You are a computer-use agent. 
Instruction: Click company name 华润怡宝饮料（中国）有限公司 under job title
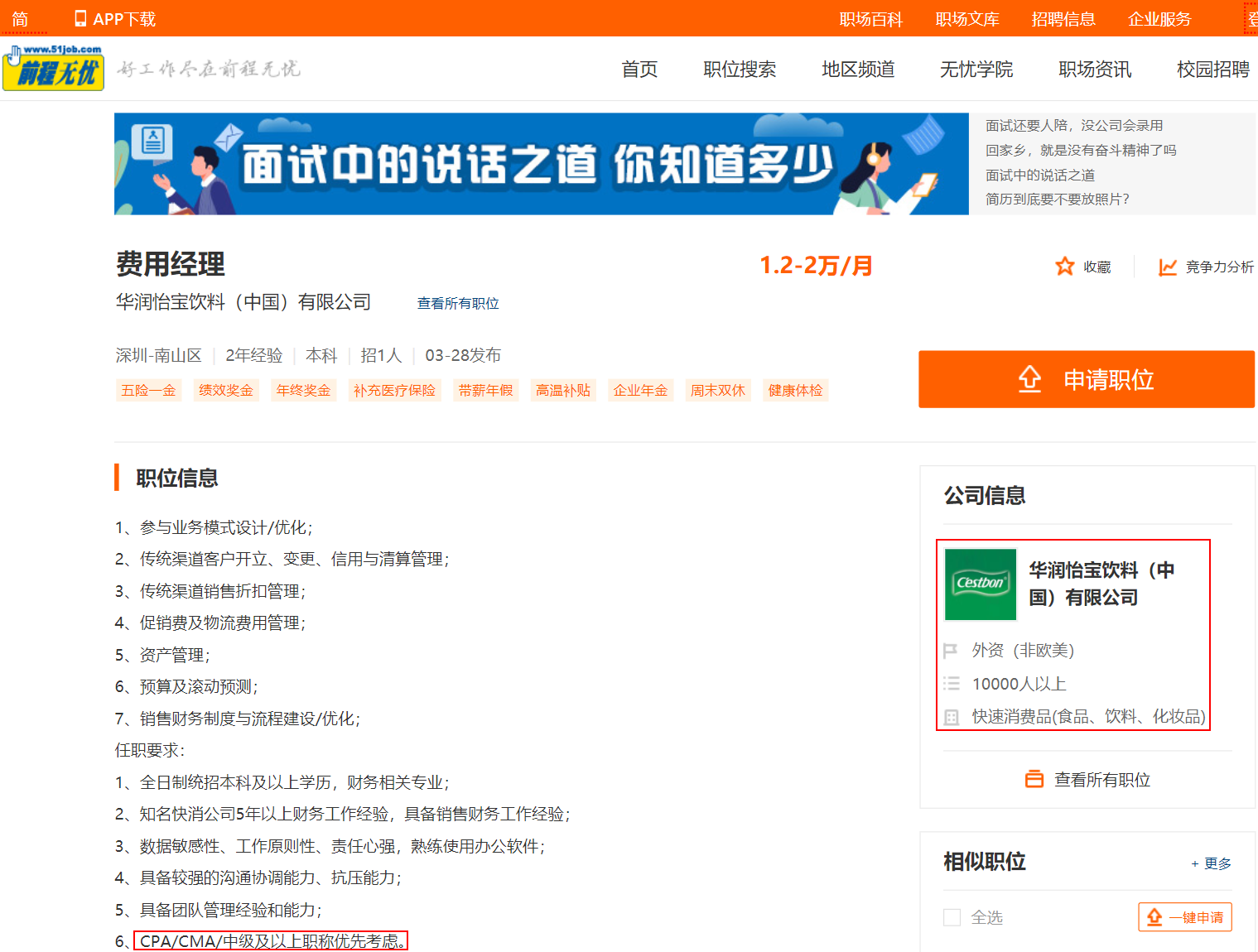(x=243, y=302)
